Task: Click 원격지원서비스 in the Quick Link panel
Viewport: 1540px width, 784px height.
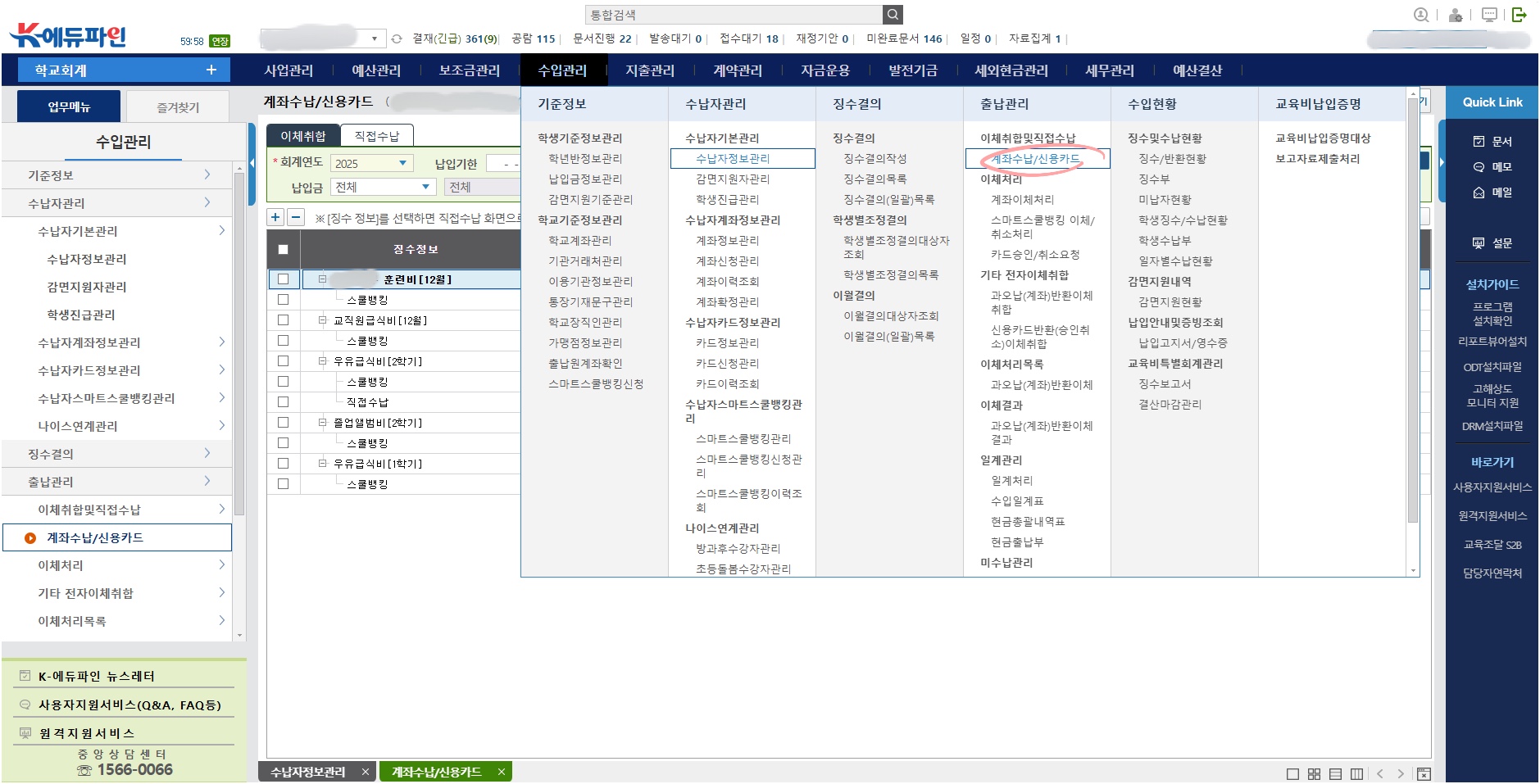Action: 1492,515
